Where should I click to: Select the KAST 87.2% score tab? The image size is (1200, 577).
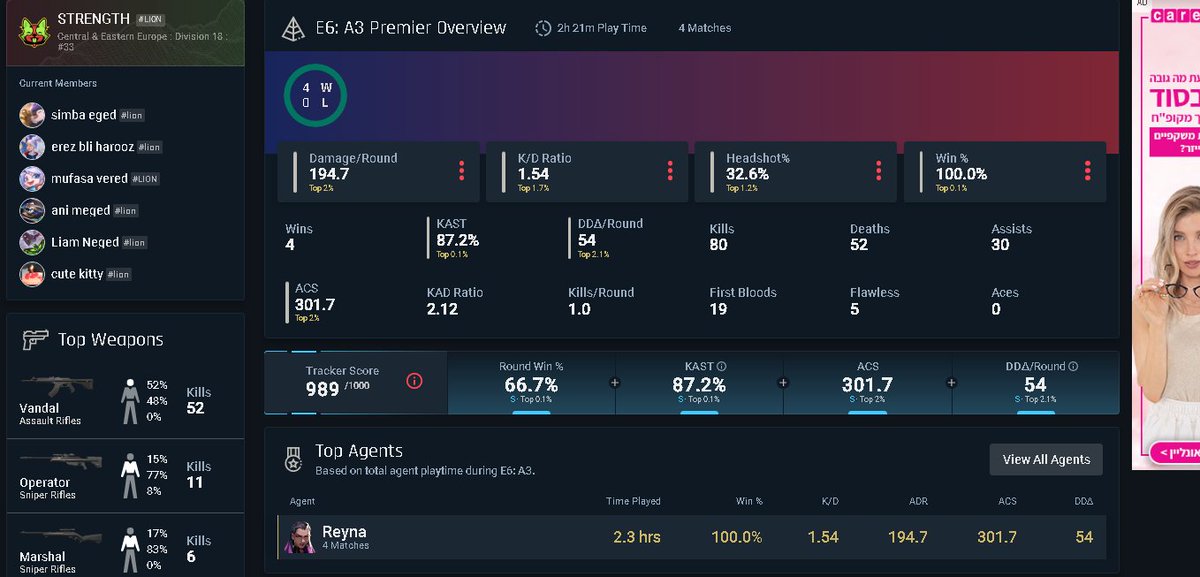click(699, 383)
